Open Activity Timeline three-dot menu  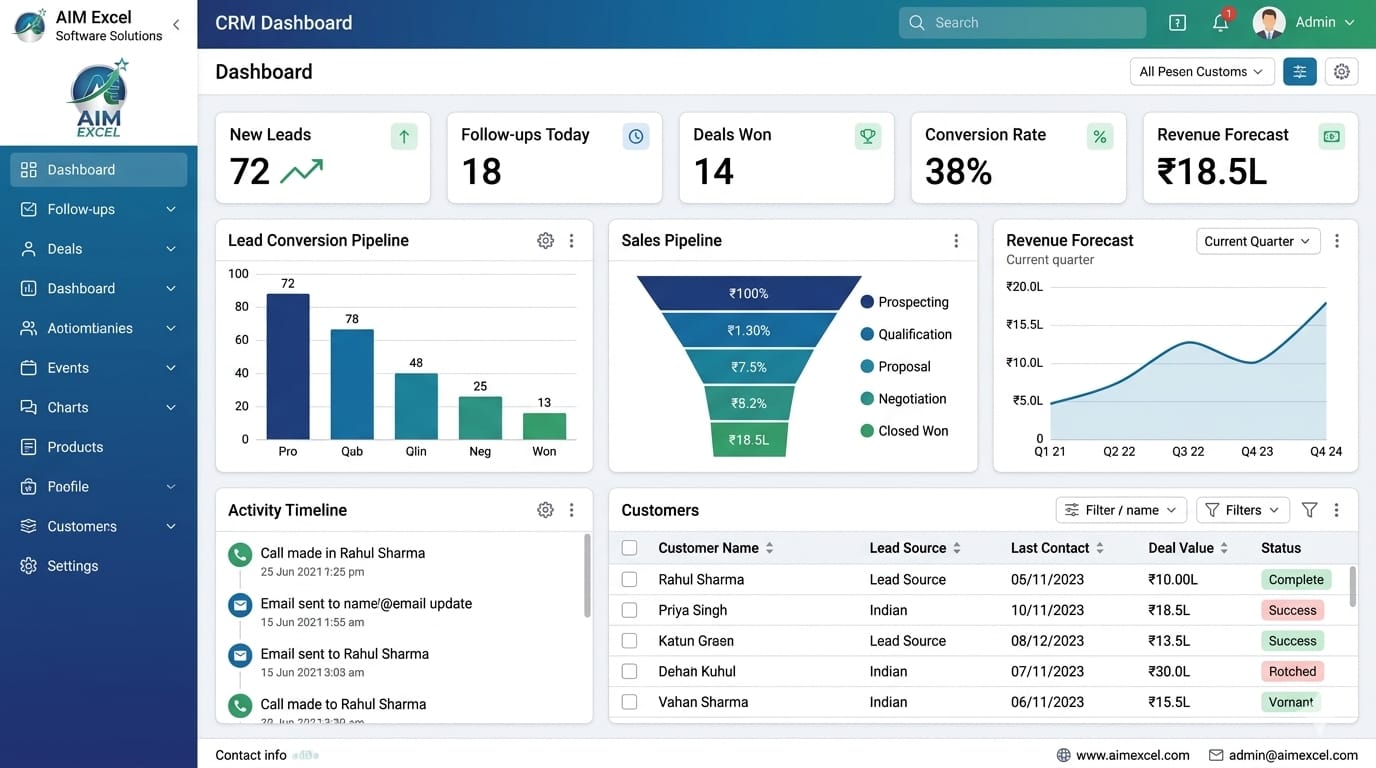571,510
